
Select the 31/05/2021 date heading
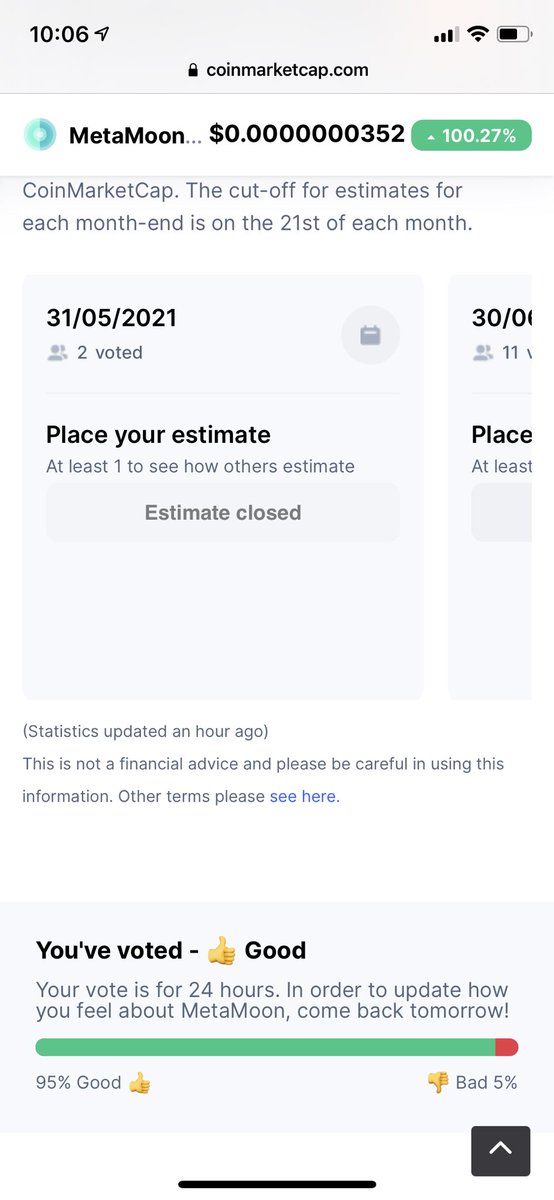coord(112,318)
